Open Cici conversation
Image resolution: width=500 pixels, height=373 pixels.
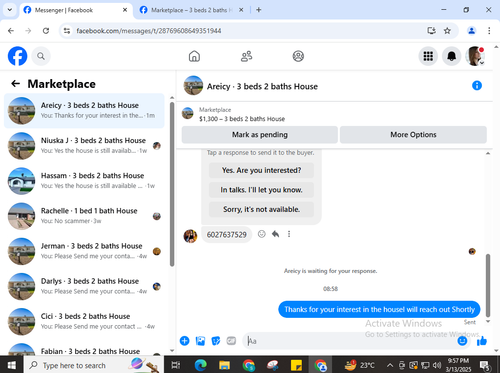click(84, 322)
